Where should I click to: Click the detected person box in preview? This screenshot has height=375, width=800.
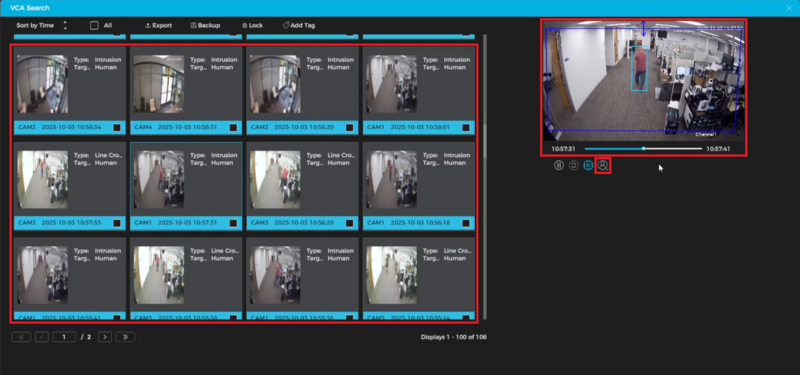tap(639, 68)
